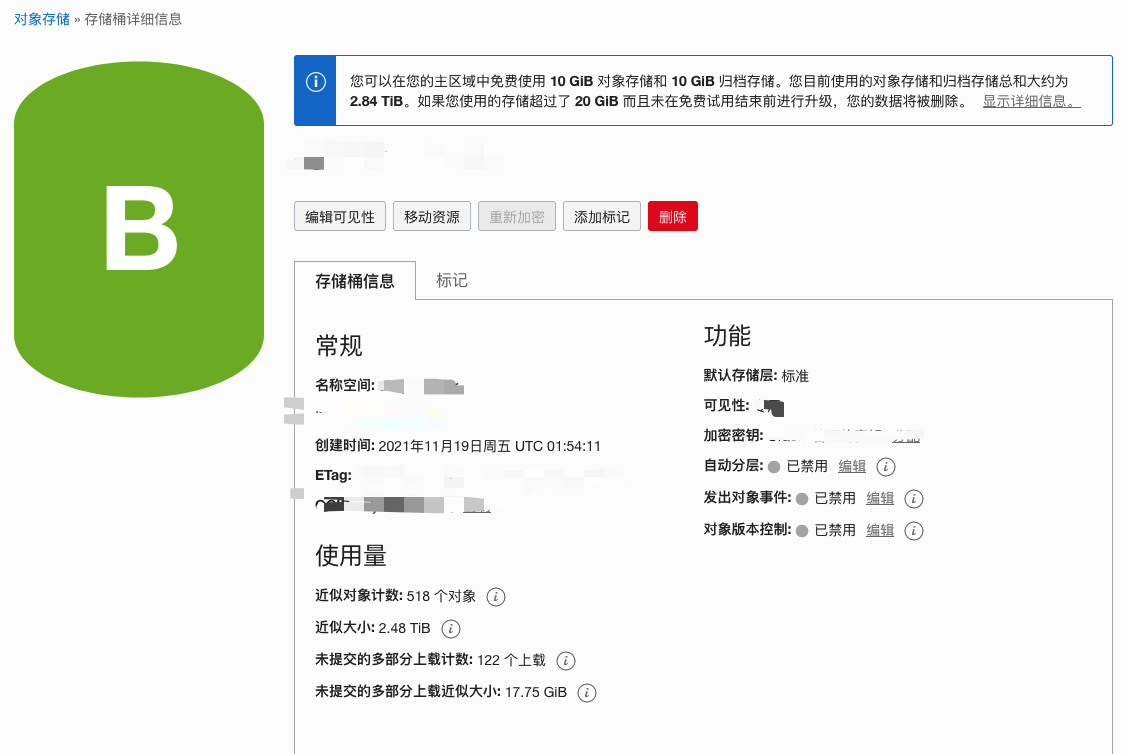Open the info tooltip for 近似大小

tap(450, 629)
